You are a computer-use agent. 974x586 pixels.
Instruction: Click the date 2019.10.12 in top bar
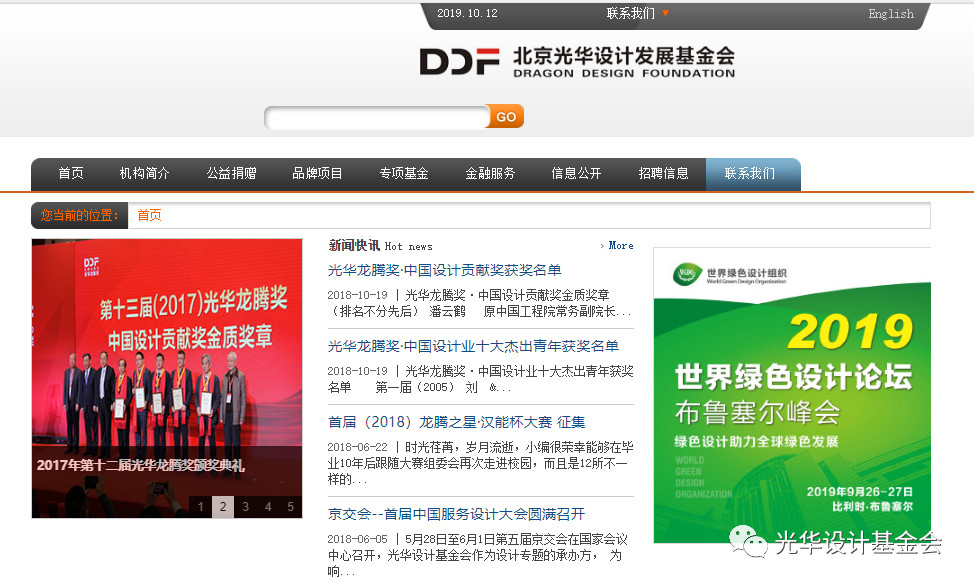(467, 13)
